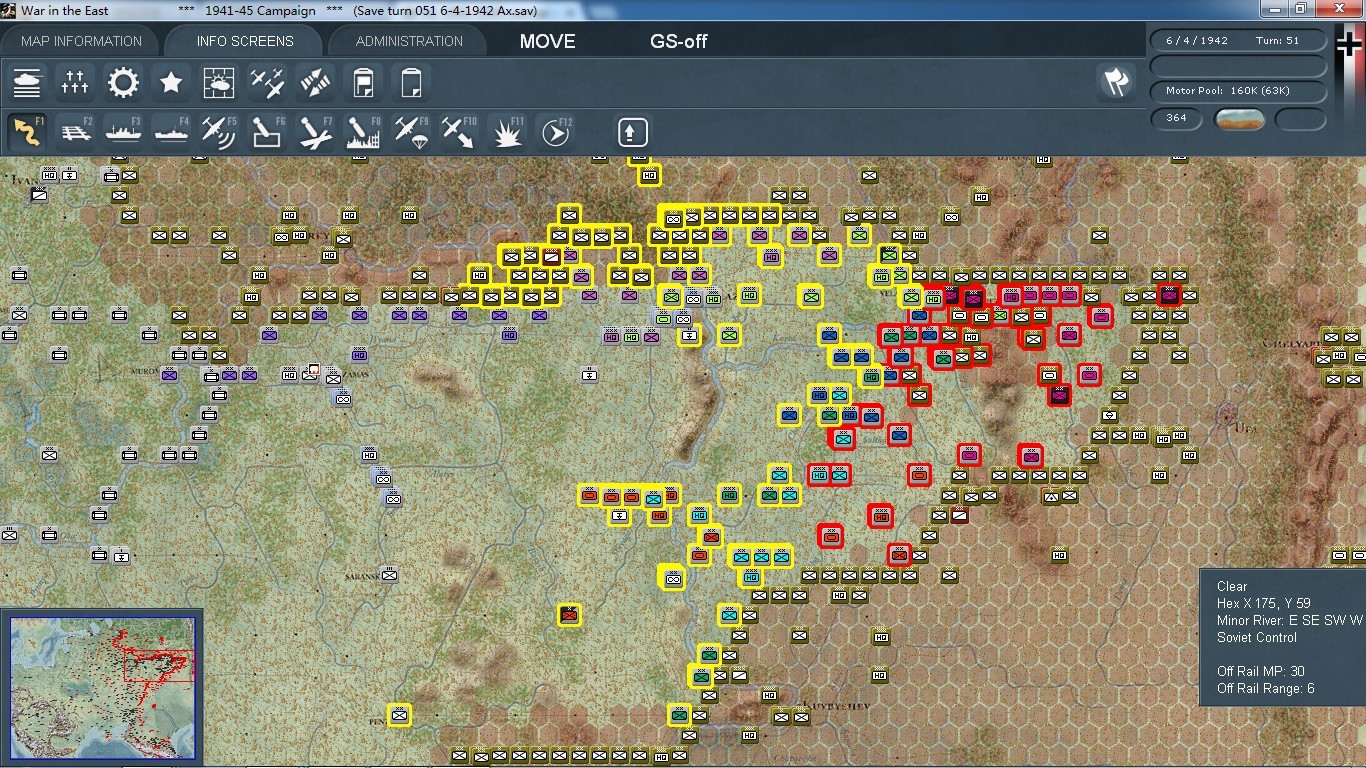Click the crossed white flags icon
The width and height of the screenshot is (1366, 768).
coord(1116,82)
